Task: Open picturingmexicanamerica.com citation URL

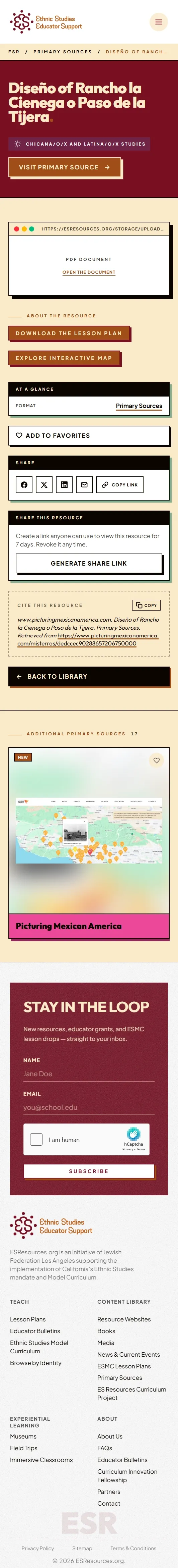Action: coord(87,639)
